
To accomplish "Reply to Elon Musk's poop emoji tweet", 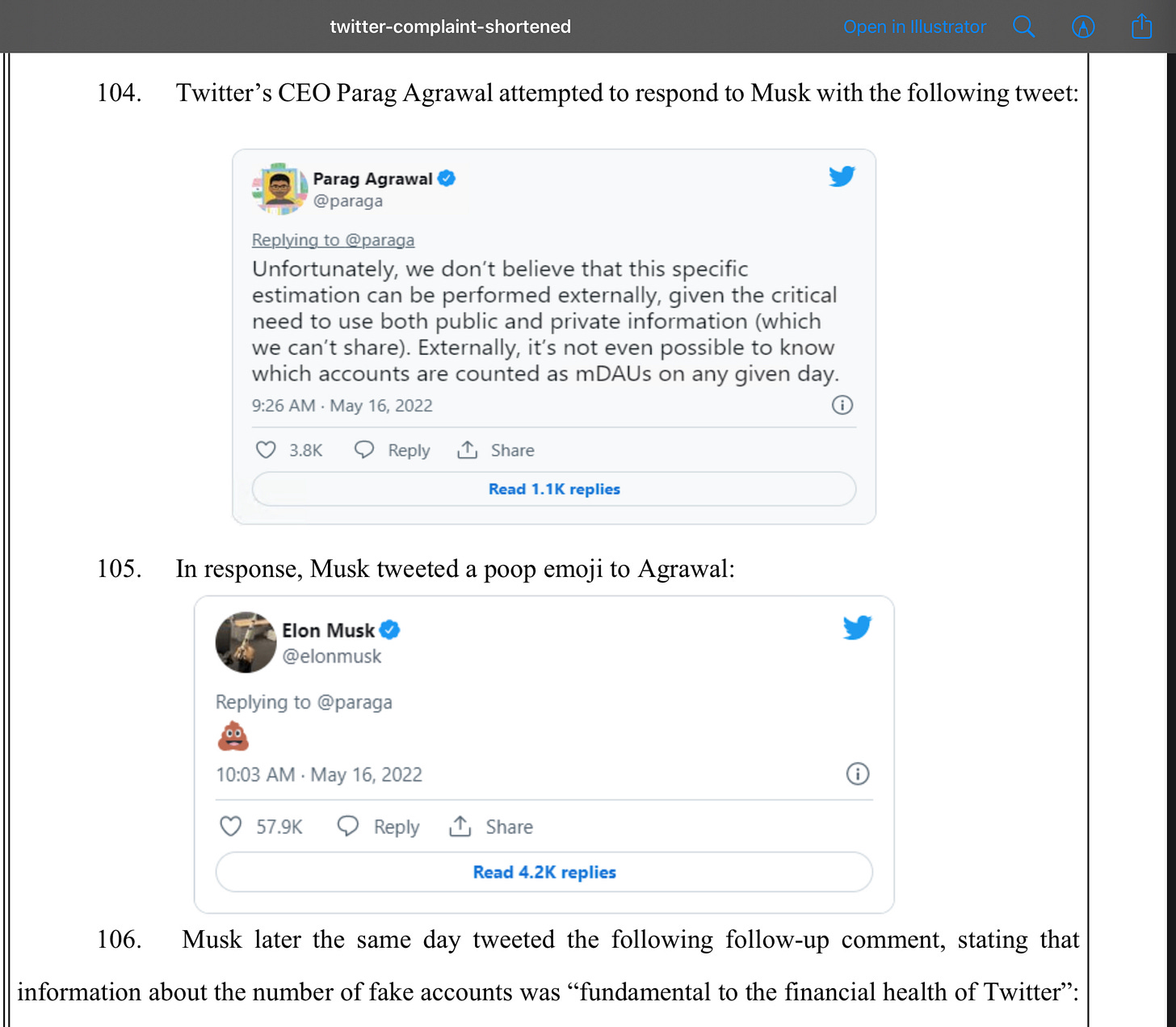I will [x=378, y=827].
